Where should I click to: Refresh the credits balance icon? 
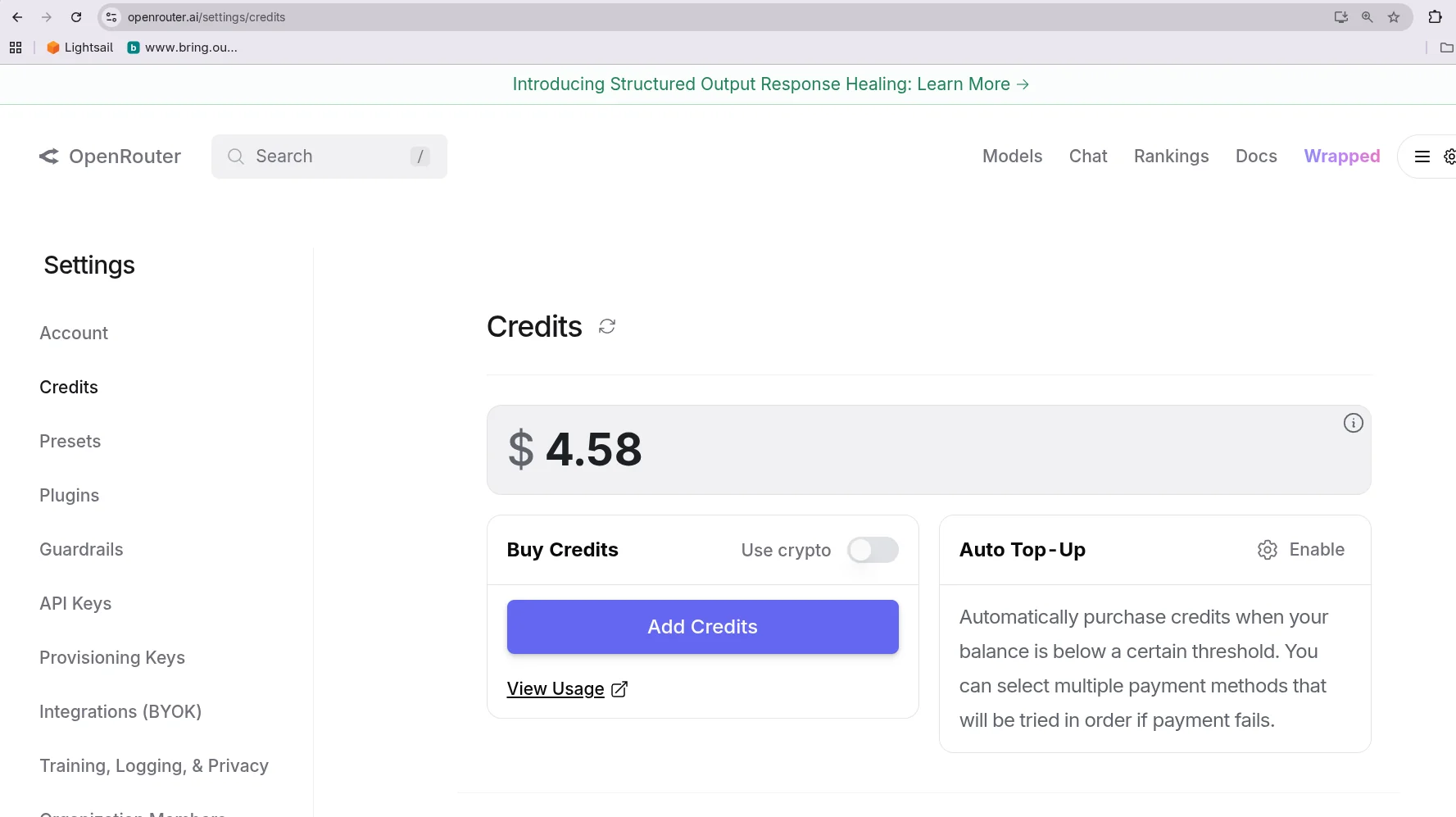point(607,327)
